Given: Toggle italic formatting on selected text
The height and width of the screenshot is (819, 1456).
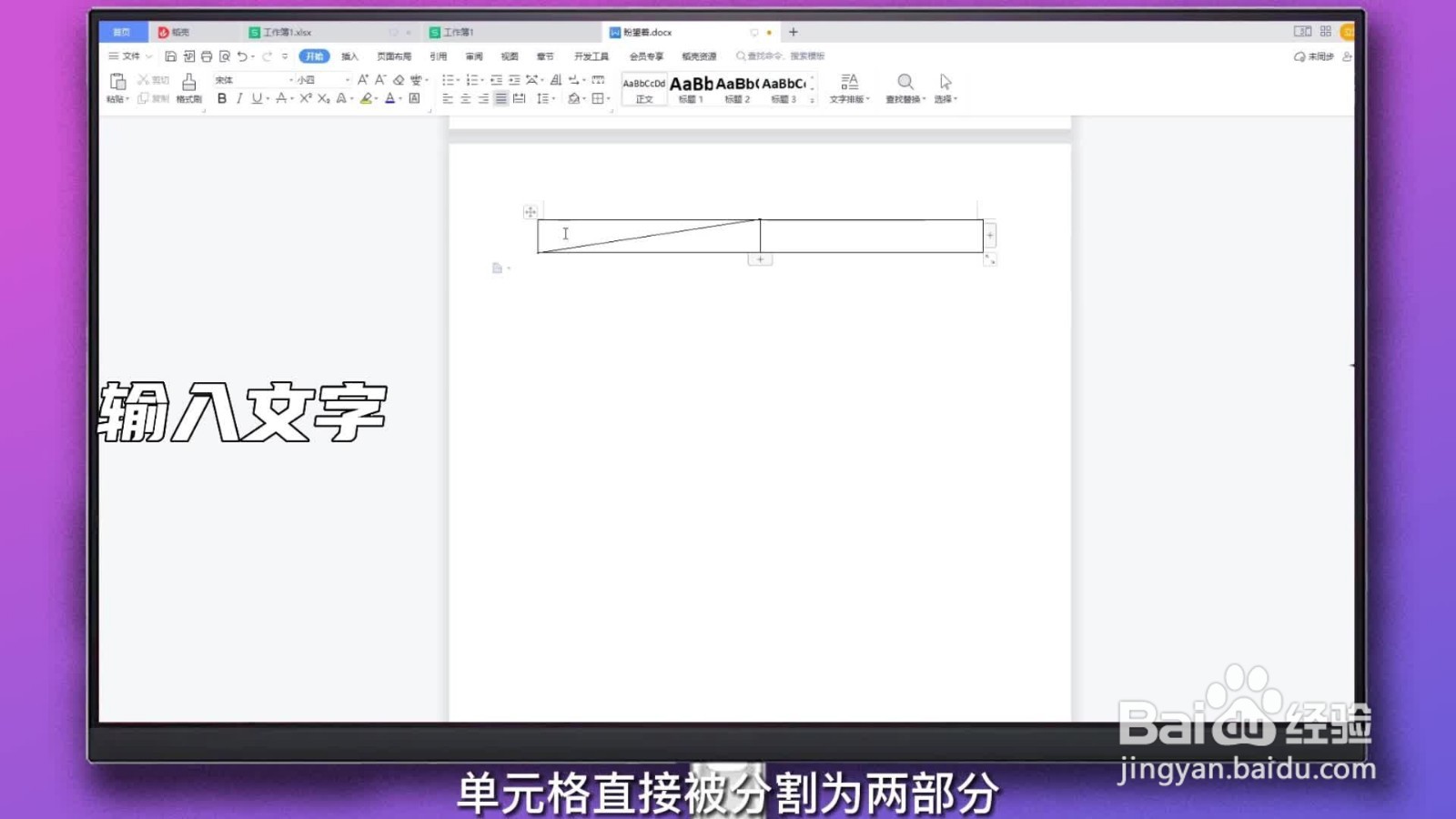Looking at the screenshot, I should 238,98.
